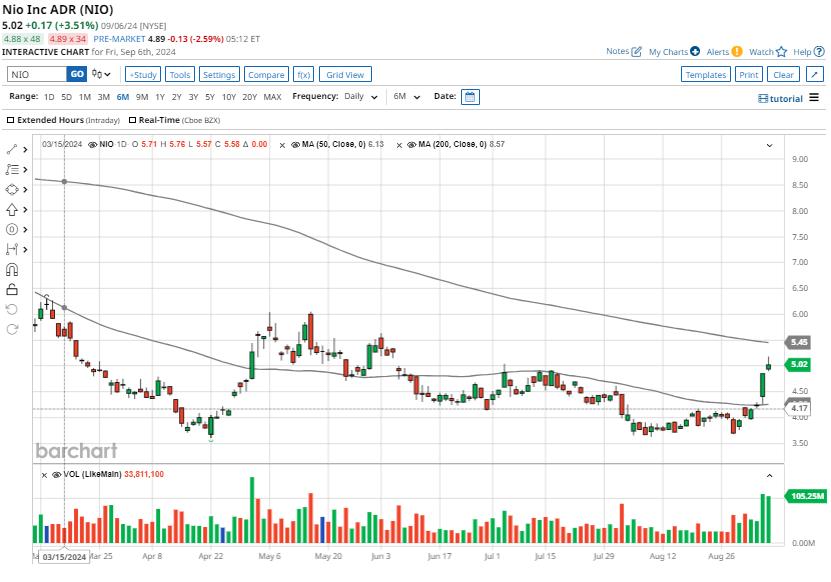Click the Templates button
Viewport: 831px width, 582px height.
click(706, 74)
